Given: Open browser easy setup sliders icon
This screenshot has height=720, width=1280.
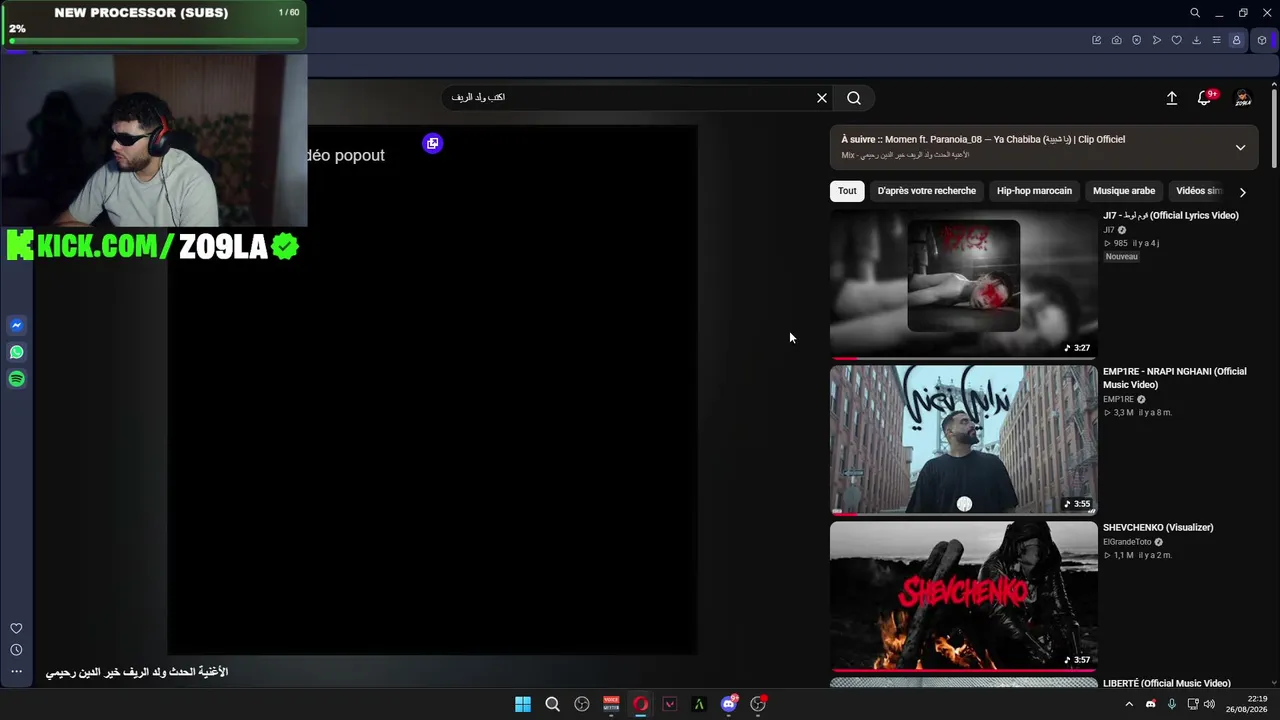Looking at the screenshot, I should [1216, 40].
